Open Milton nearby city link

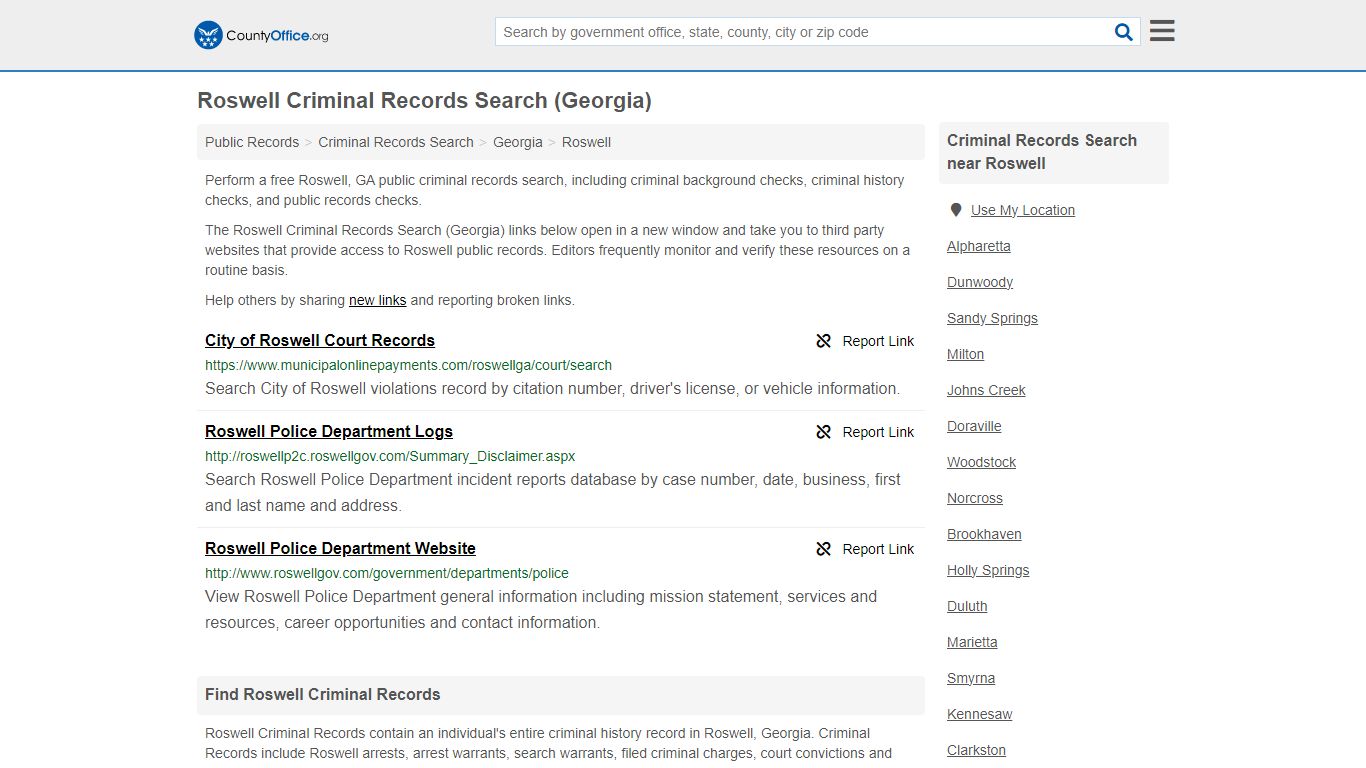[x=965, y=354]
